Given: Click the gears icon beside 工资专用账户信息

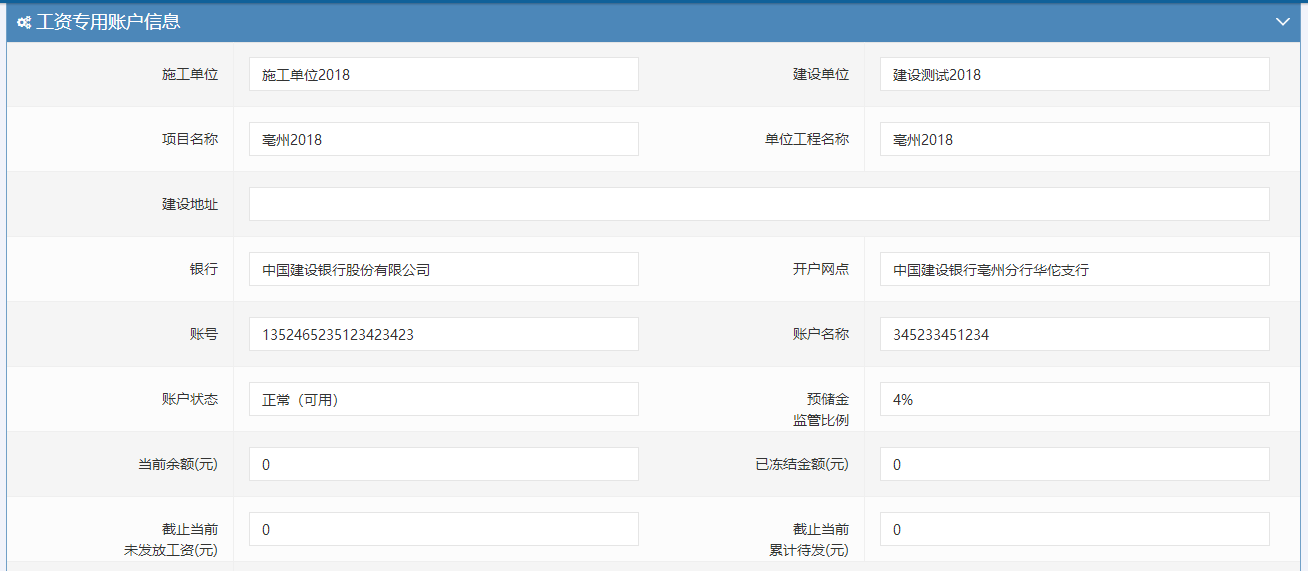Looking at the screenshot, I should 23,22.
